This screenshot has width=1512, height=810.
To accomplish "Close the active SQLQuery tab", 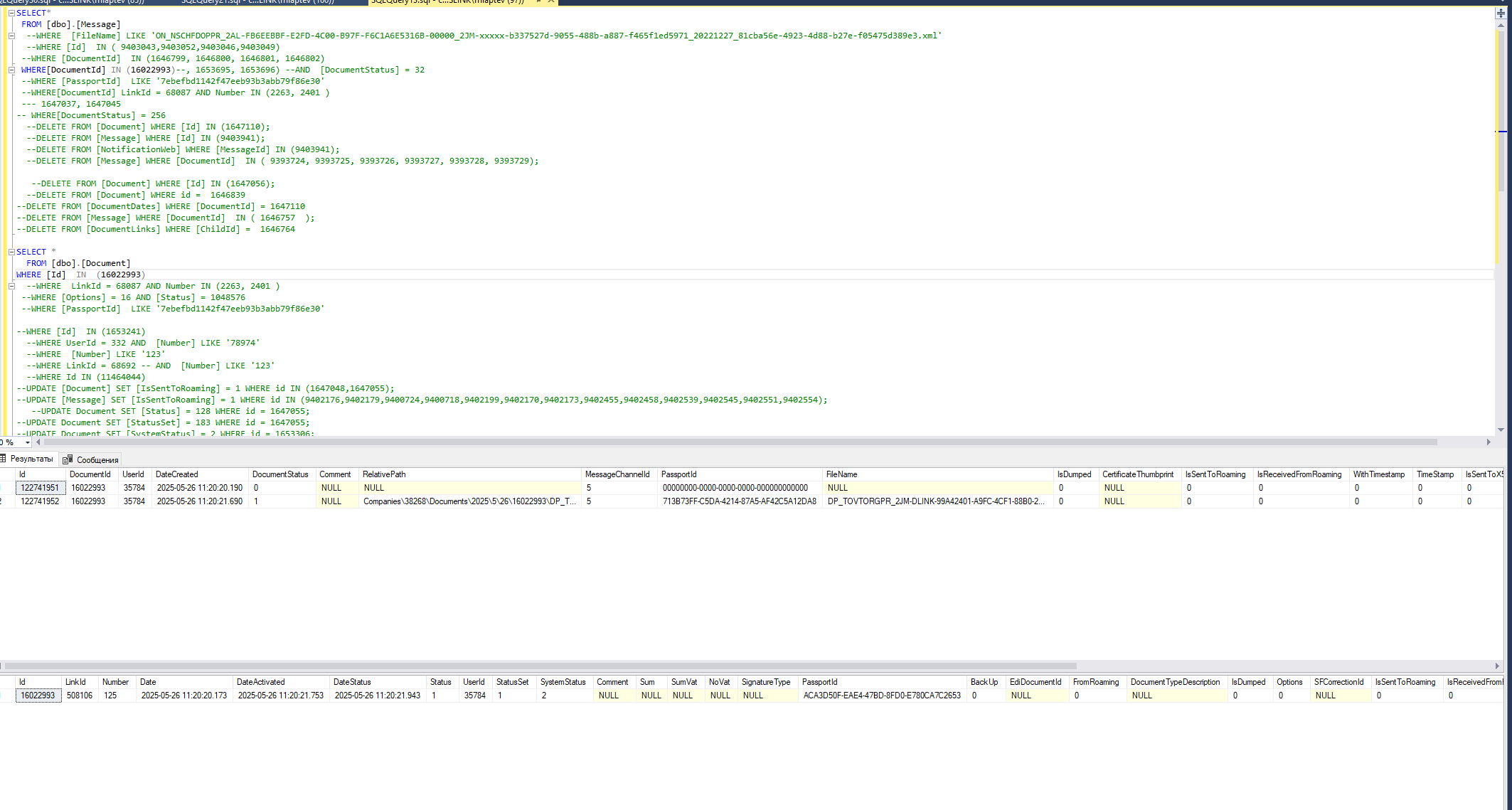I will pyautogui.click(x=551, y=1).
